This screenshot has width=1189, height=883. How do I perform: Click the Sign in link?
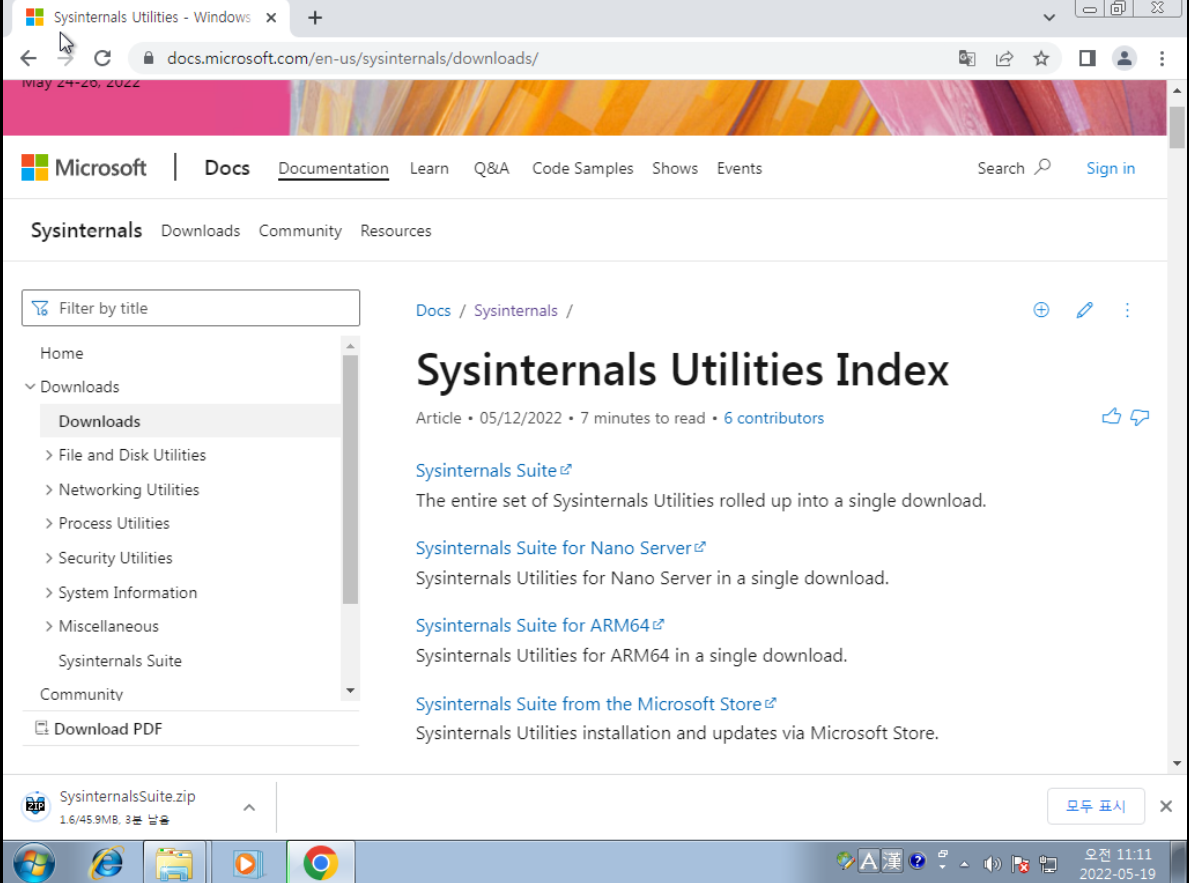[x=1110, y=168]
